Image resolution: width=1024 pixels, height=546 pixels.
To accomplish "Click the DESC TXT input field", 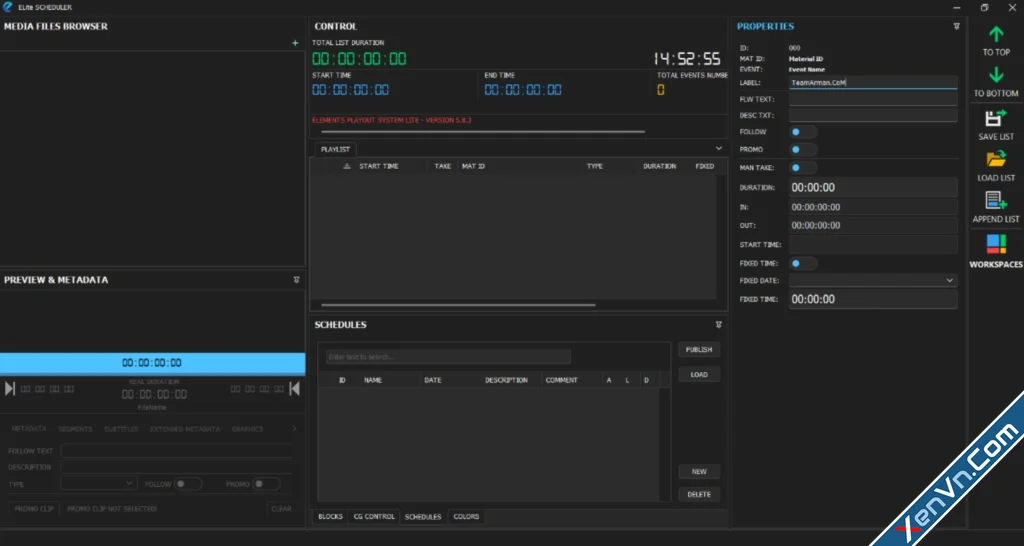I will click(873, 116).
